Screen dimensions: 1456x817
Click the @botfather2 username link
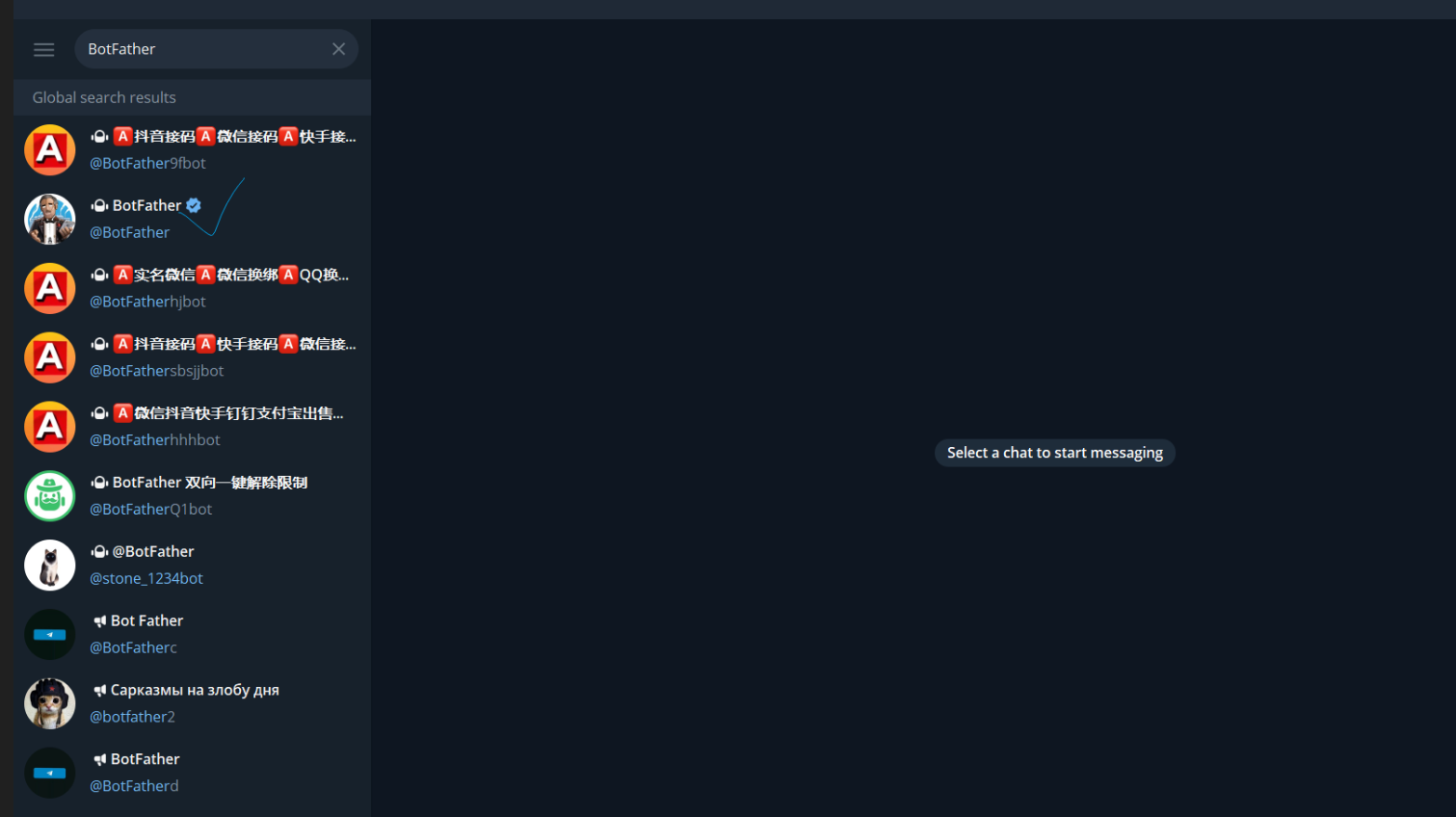tap(132, 717)
